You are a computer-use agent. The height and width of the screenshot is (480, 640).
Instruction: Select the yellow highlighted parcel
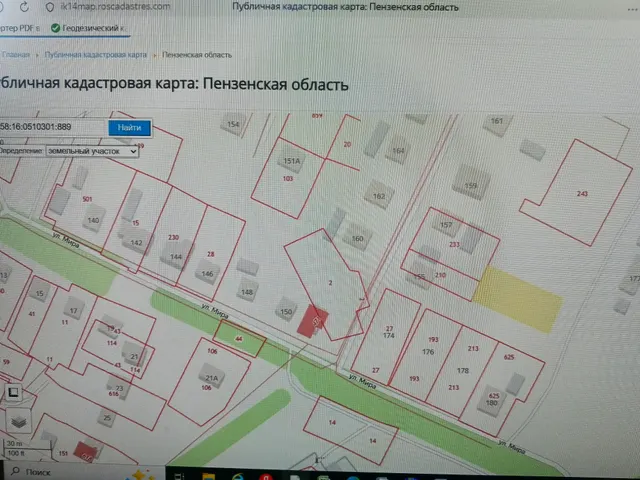518,299
